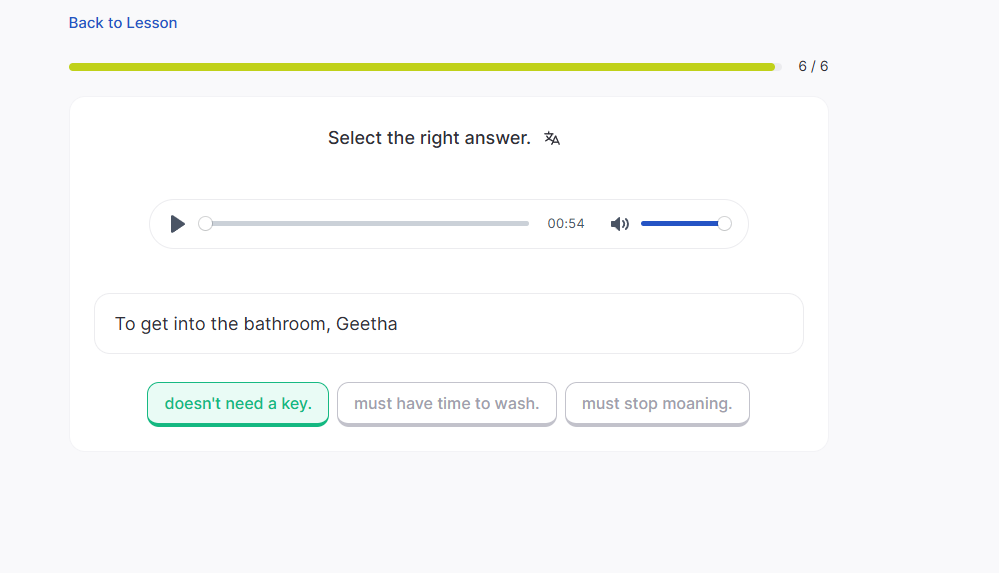Click the 00:54 audio duration label
The image size is (999, 573).
coord(566,224)
